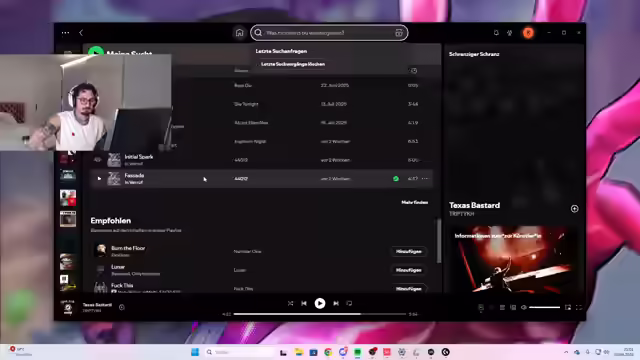
Task: Mute via the volume speaker icon
Action: point(524,307)
